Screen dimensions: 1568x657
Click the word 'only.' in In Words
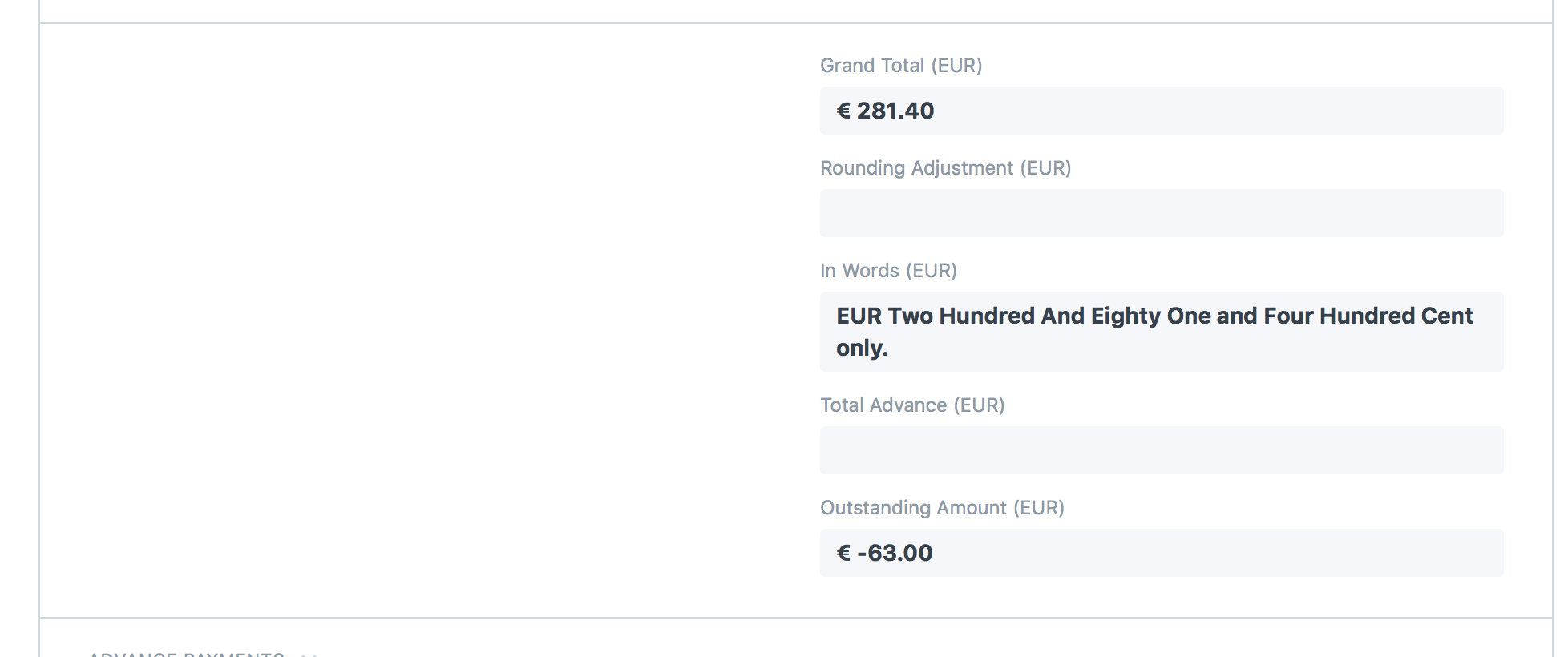click(862, 348)
